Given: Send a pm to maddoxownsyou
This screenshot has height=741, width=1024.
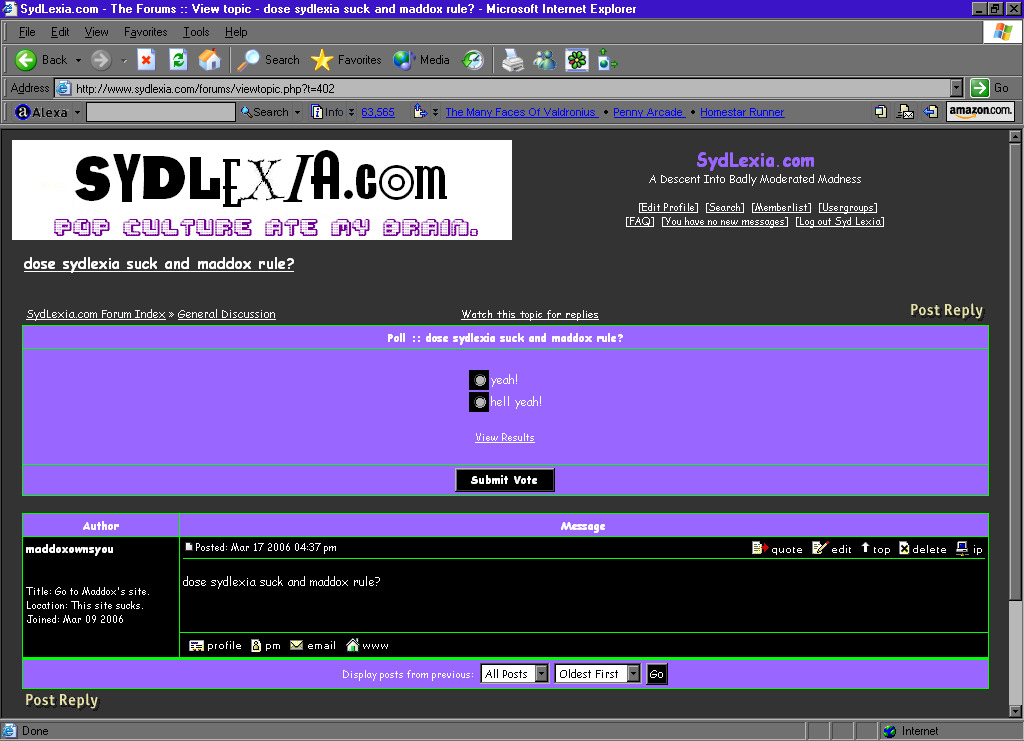Looking at the screenshot, I should [x=265, y=646].
